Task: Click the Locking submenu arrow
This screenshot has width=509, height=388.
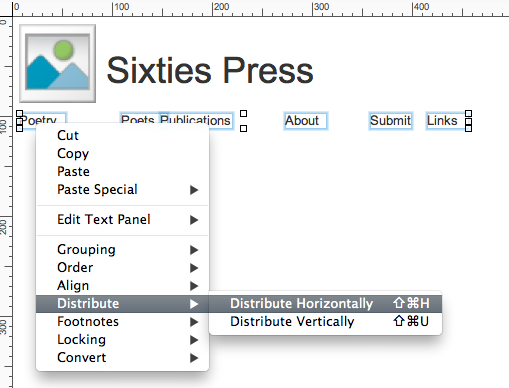Action: pyautogui.click(x=194, y=340)
